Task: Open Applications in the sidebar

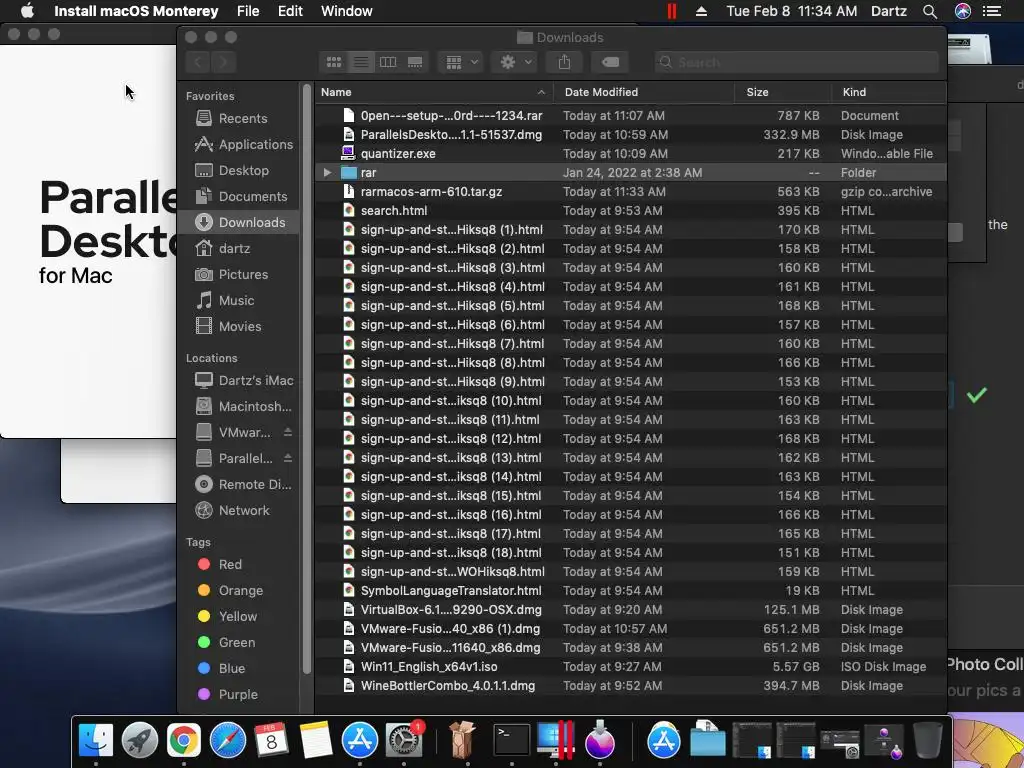Action: coord(238,144)
